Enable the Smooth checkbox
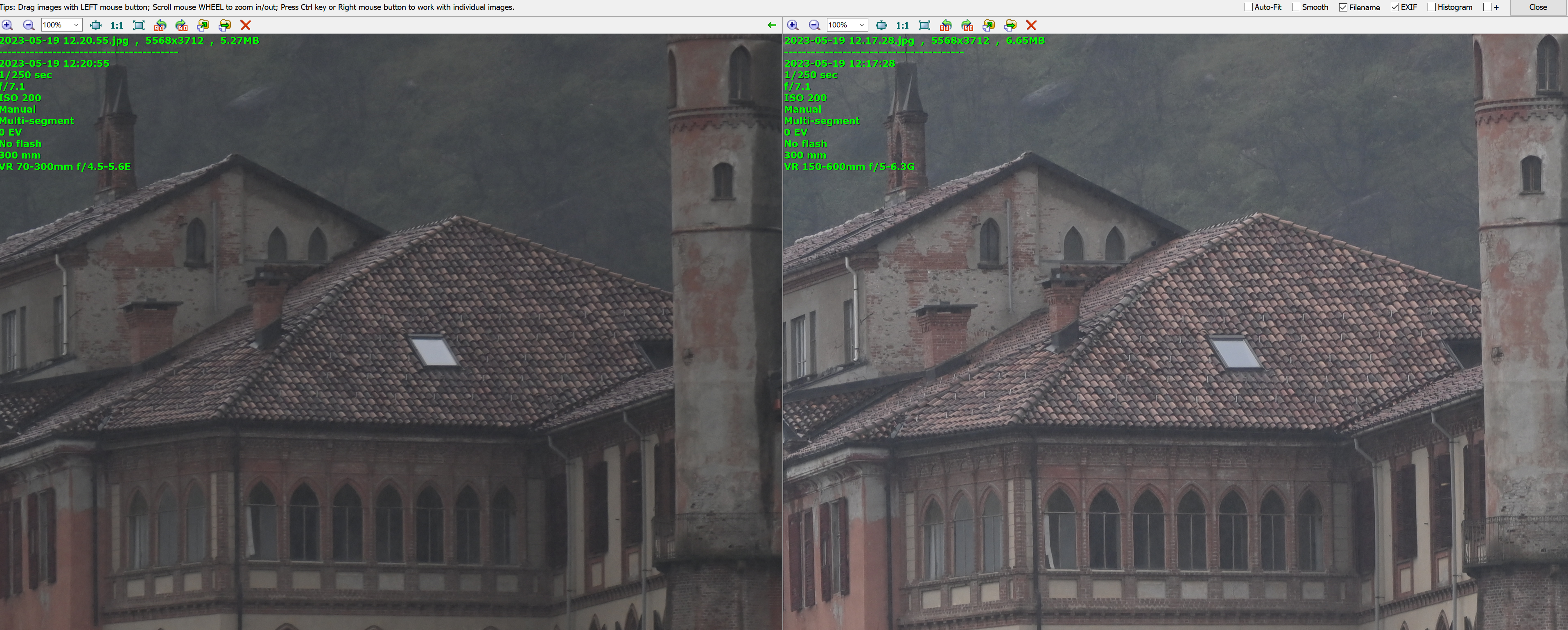Image resolution: width=1568 pixels, height=630 pixels. (1296, 7)
